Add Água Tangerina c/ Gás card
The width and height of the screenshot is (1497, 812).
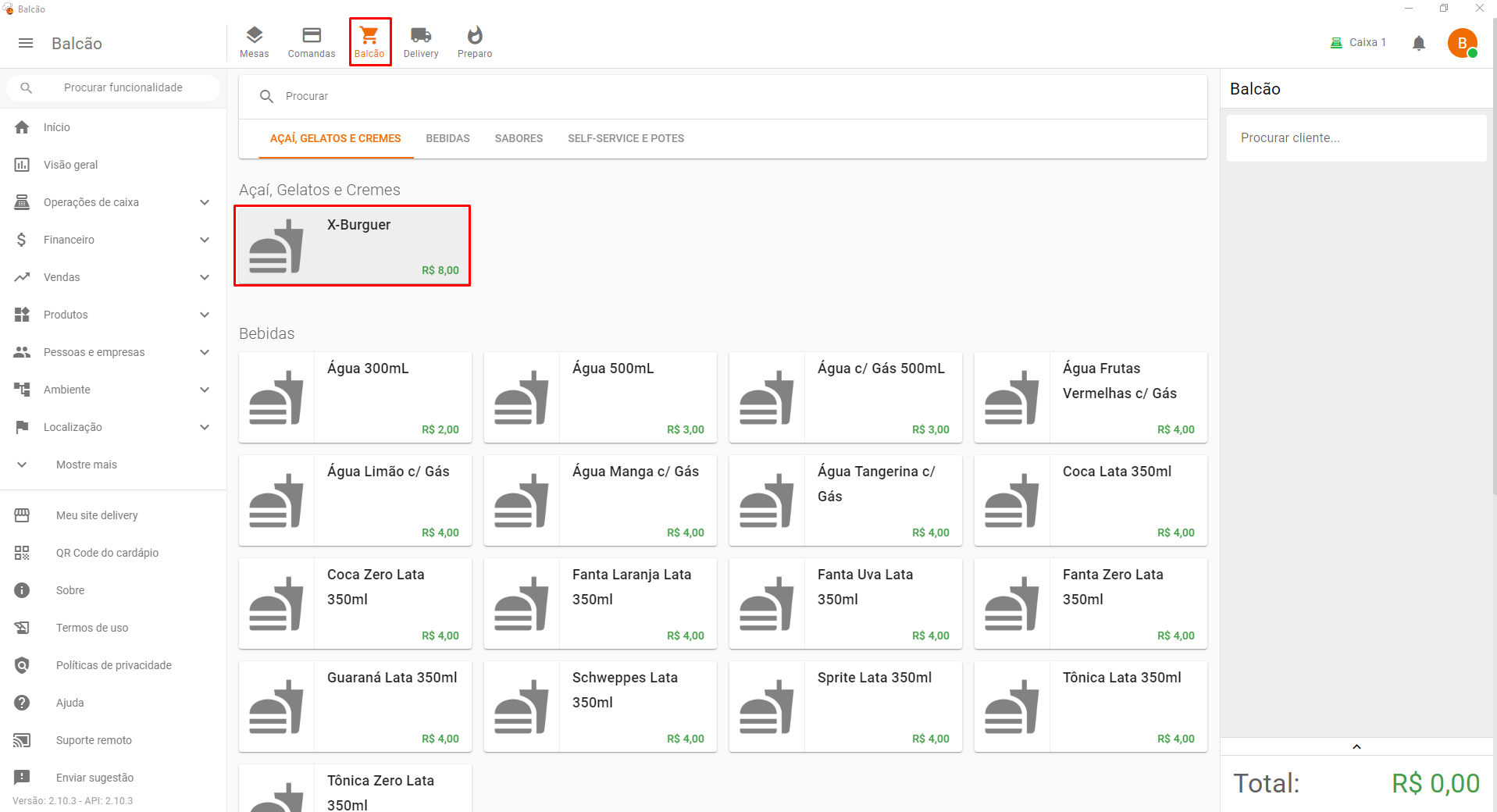845,500
